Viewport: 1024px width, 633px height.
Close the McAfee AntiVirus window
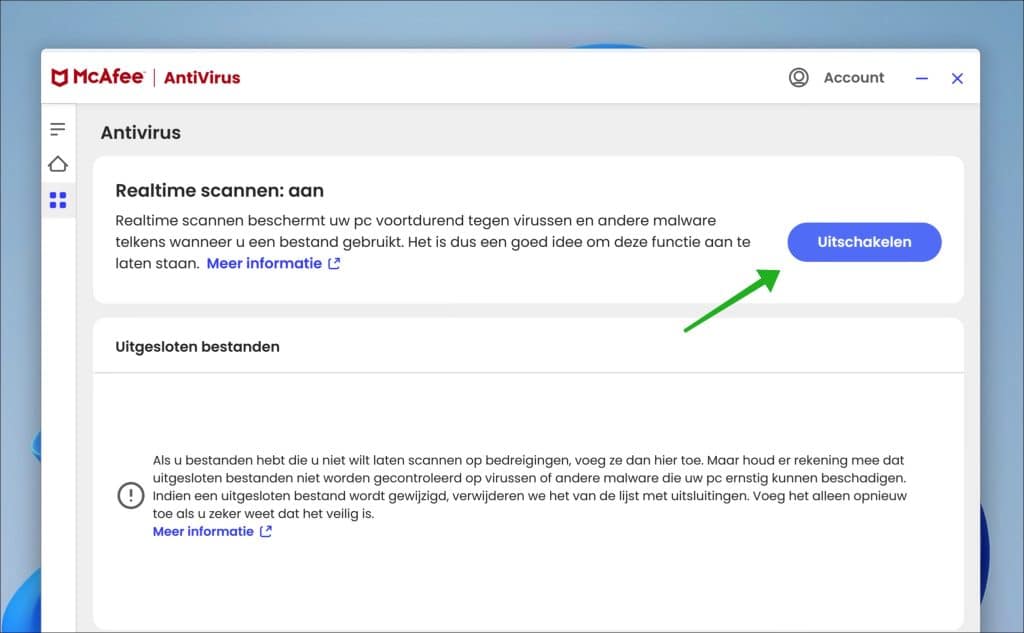[957, 78]
